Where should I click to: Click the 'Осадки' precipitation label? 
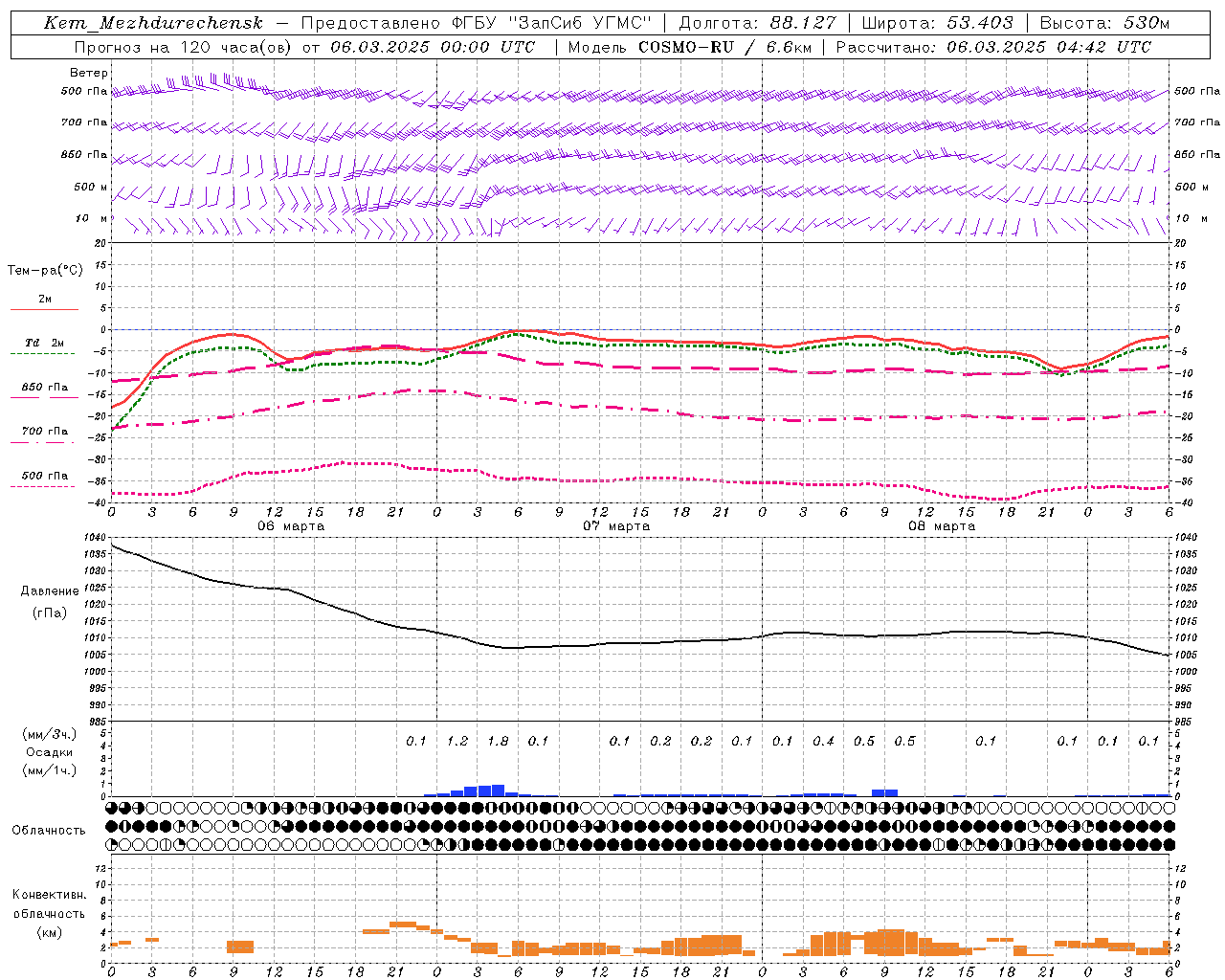[50, 752]
